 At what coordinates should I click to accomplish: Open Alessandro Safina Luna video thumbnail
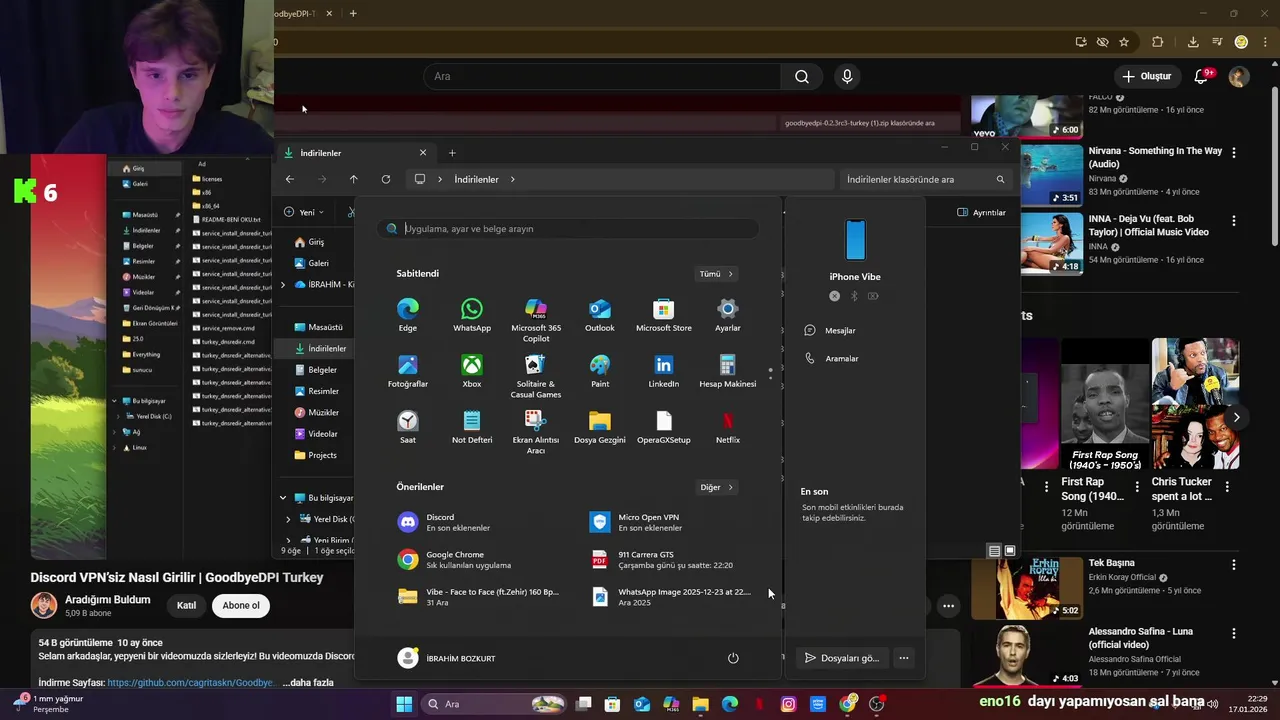tap(1027, 656)
